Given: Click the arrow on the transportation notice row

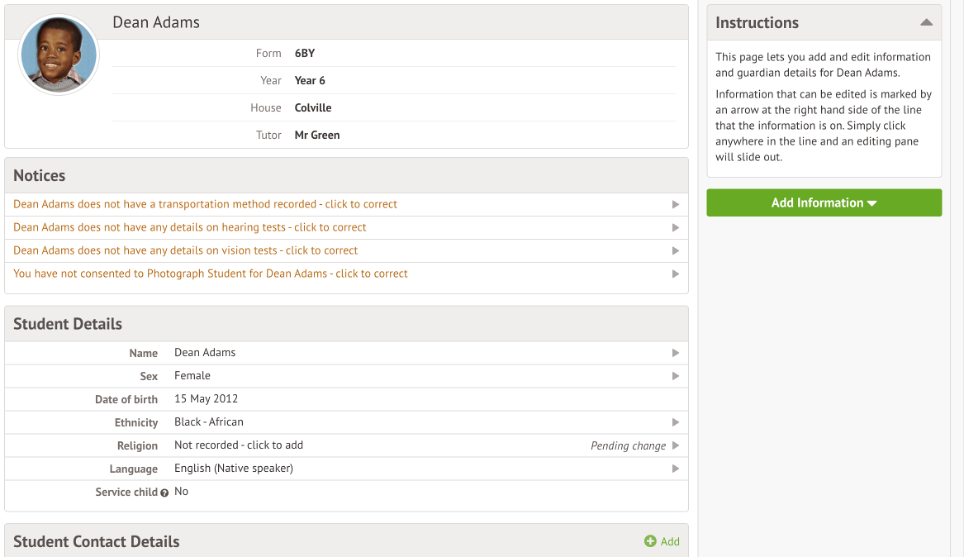Looking at the screenshot, I should point(676,204).
